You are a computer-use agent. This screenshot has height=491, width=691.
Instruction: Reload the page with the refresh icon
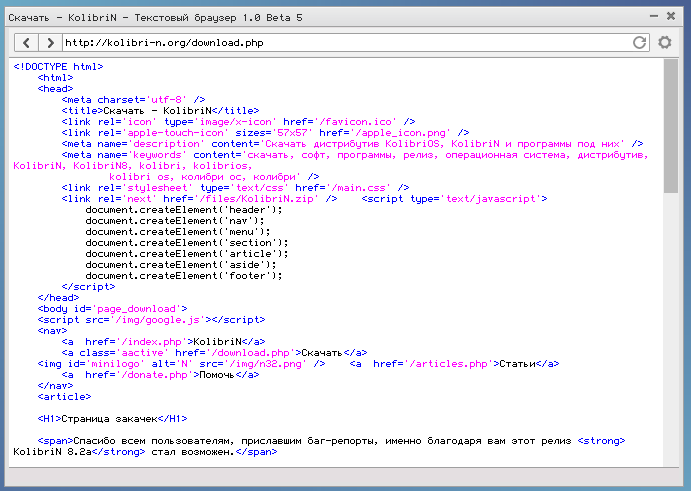pos(639,42)
